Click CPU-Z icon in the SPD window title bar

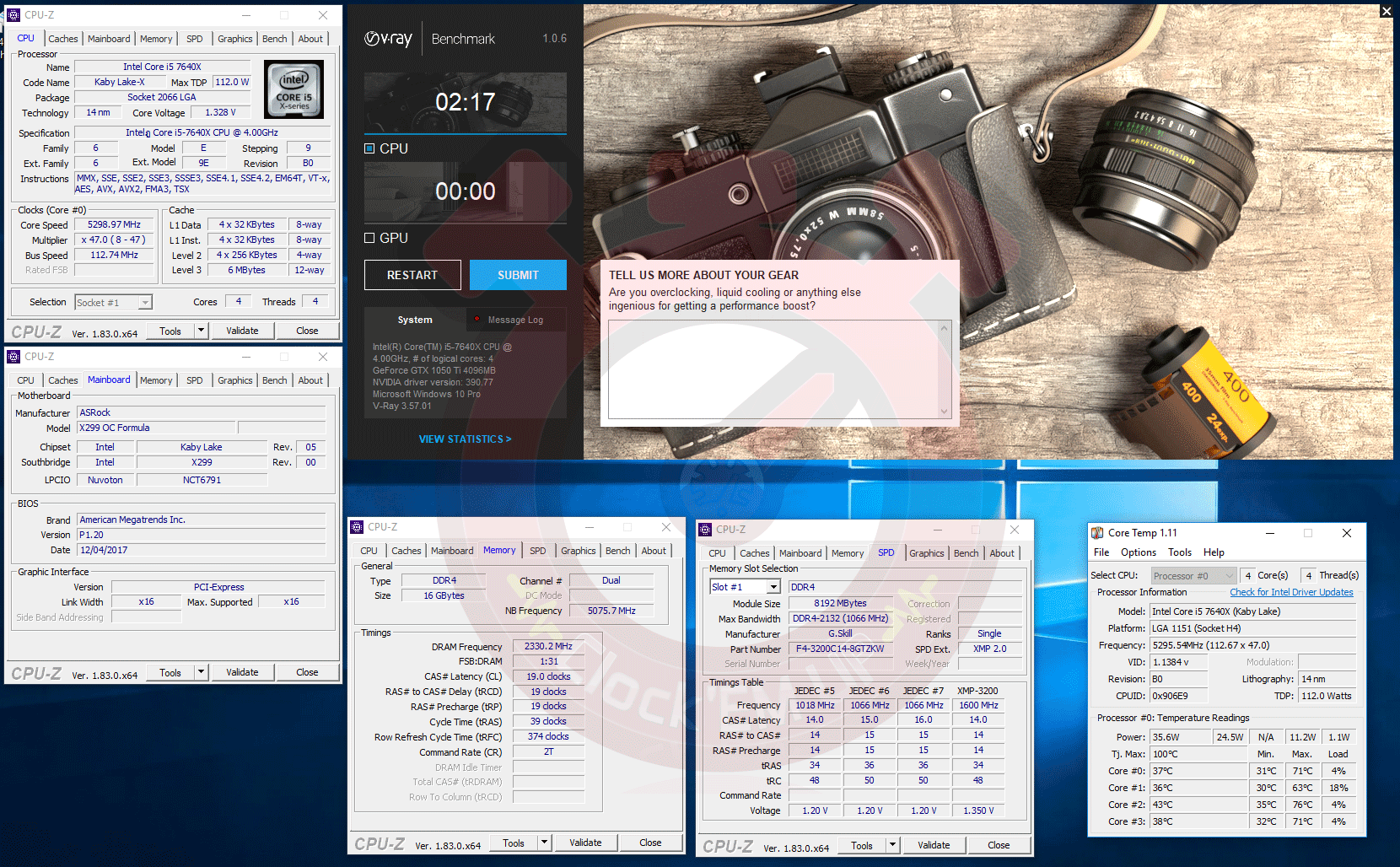click(705, 530)
